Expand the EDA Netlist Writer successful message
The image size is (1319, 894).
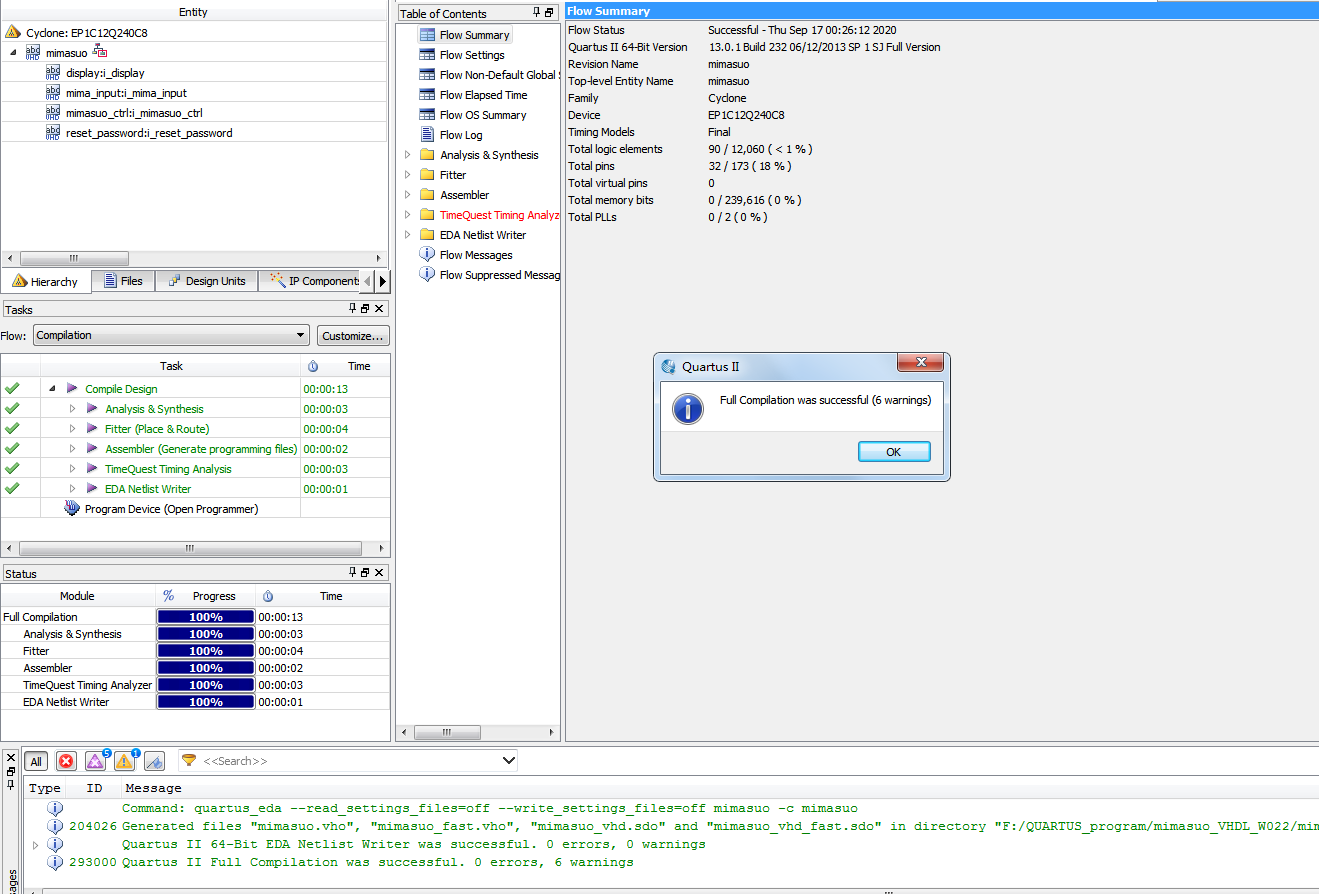coord(36,844)
